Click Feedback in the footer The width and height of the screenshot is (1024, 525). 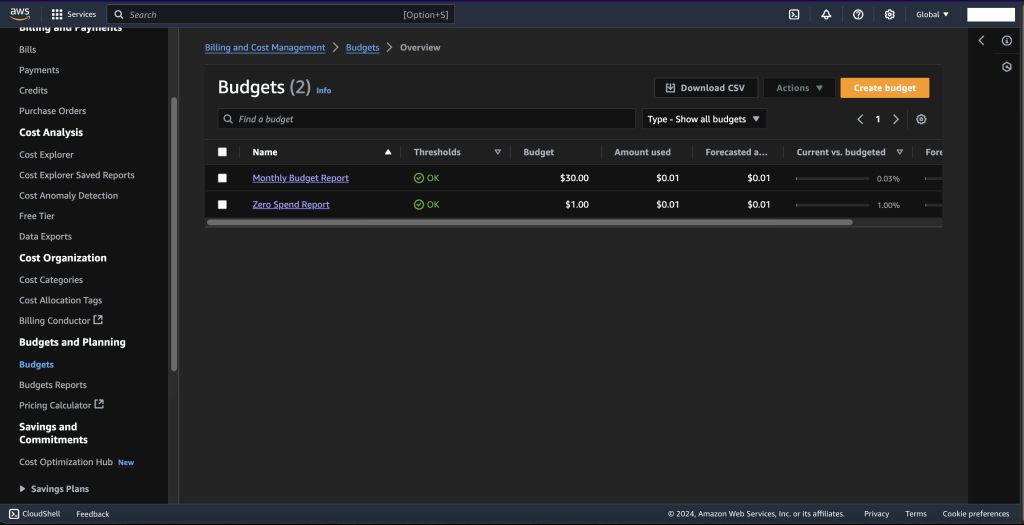pos(93,514)
